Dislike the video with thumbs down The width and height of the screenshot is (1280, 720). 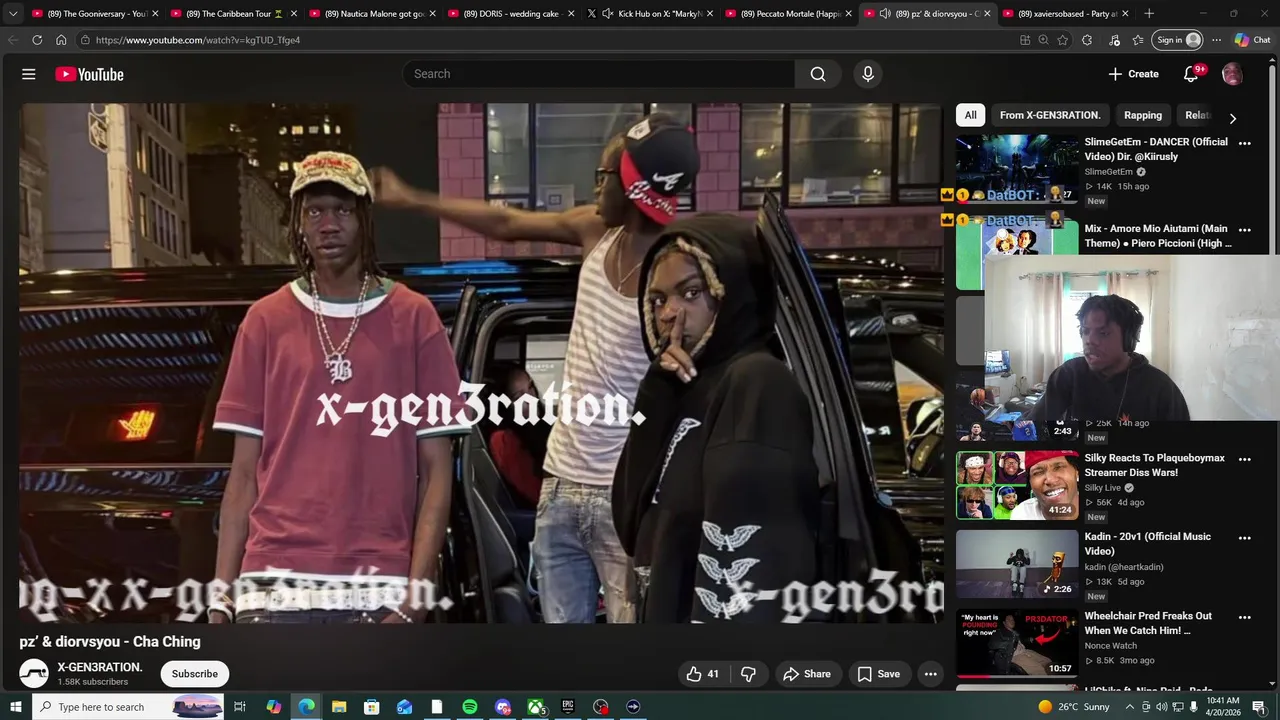click(748, 674)
